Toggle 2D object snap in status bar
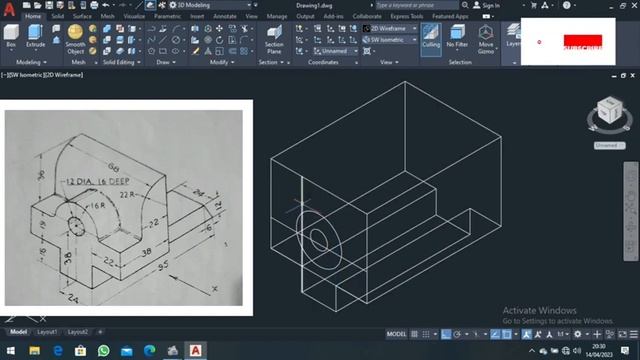This screenshot has height=360, width=640. tap(507, 334)
